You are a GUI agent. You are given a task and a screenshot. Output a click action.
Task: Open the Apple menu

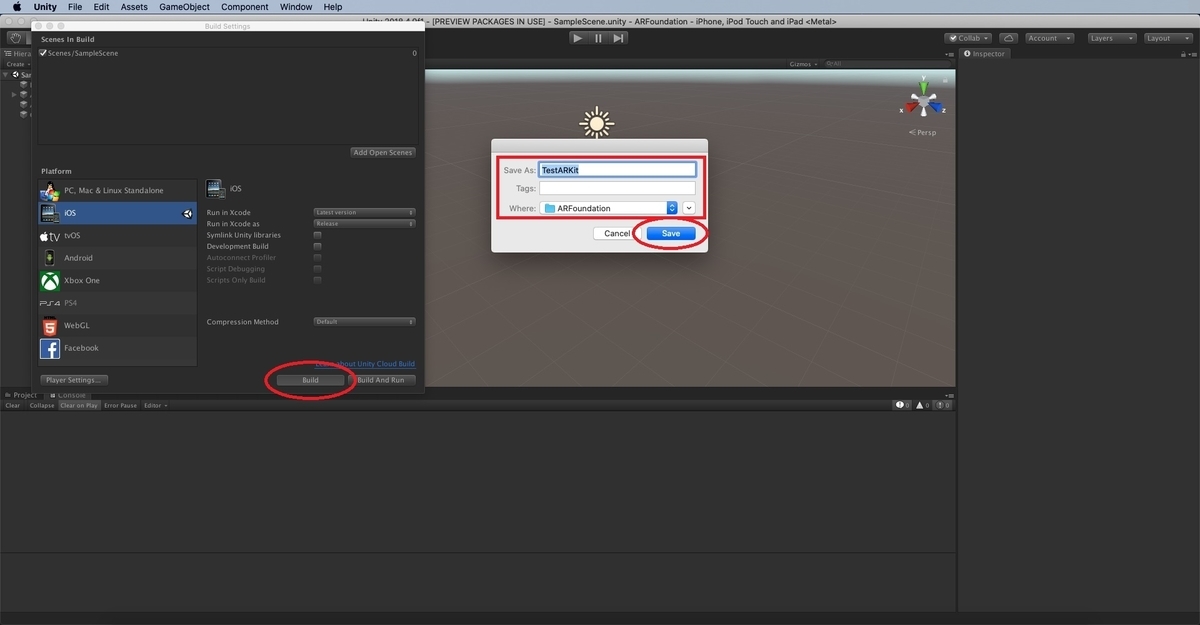tap(17, 7)
